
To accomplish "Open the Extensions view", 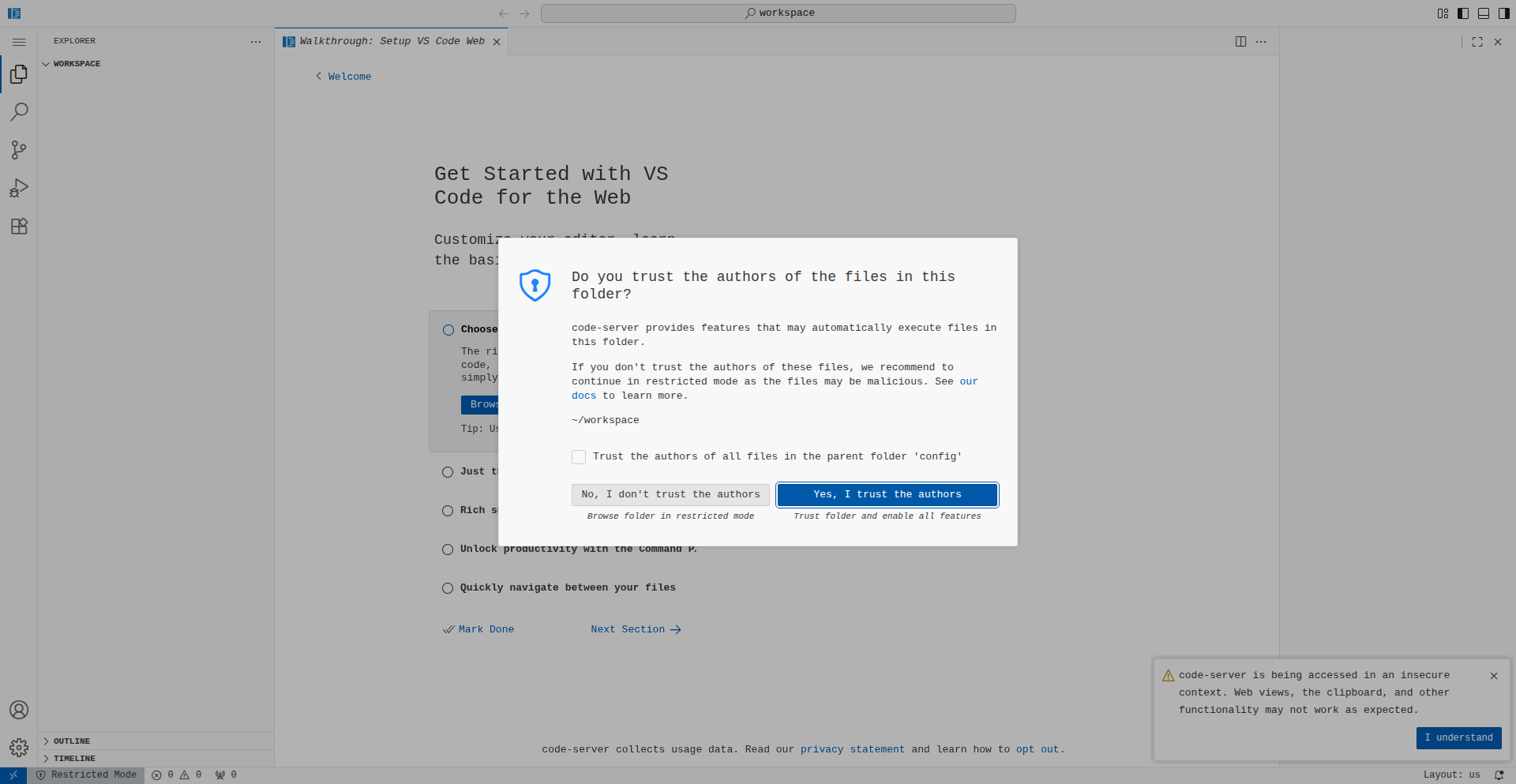I will click(19, 227).
